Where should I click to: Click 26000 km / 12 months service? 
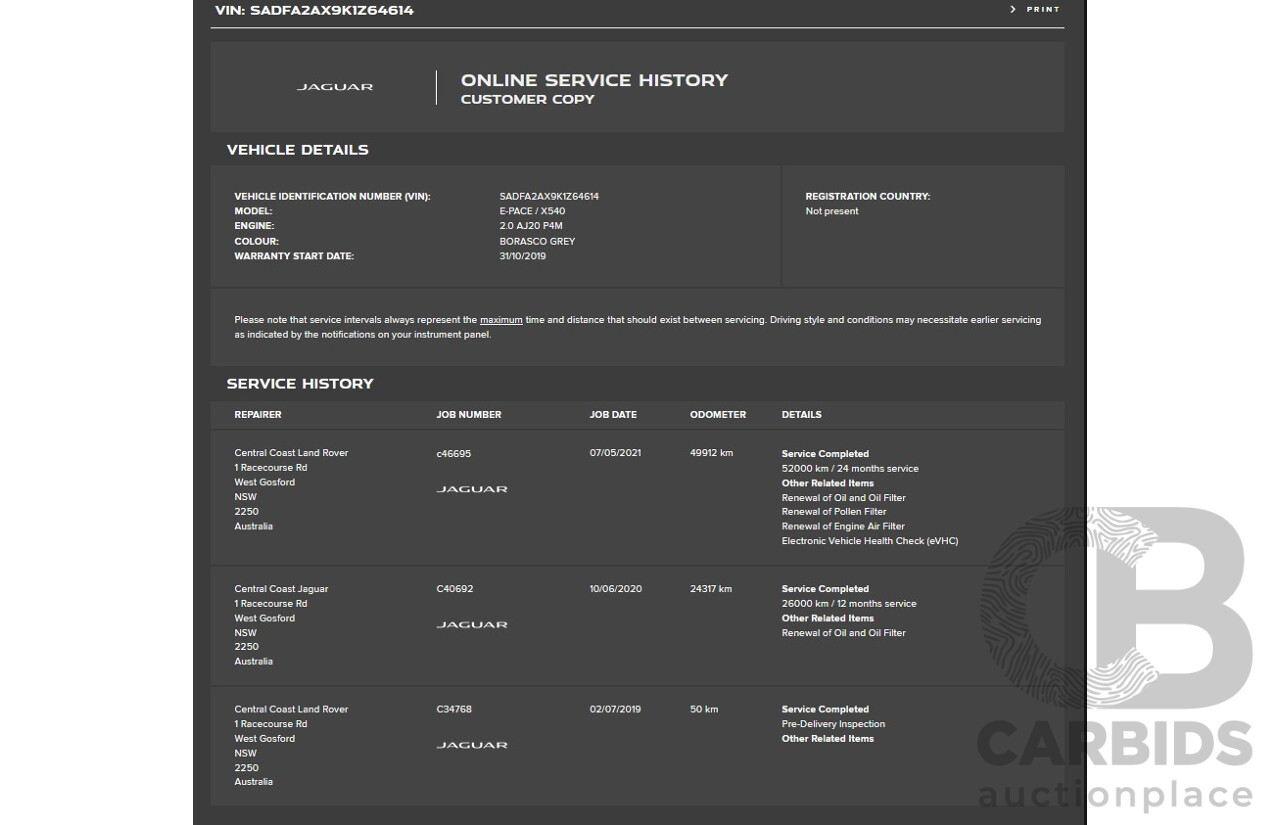click(849, 604)
